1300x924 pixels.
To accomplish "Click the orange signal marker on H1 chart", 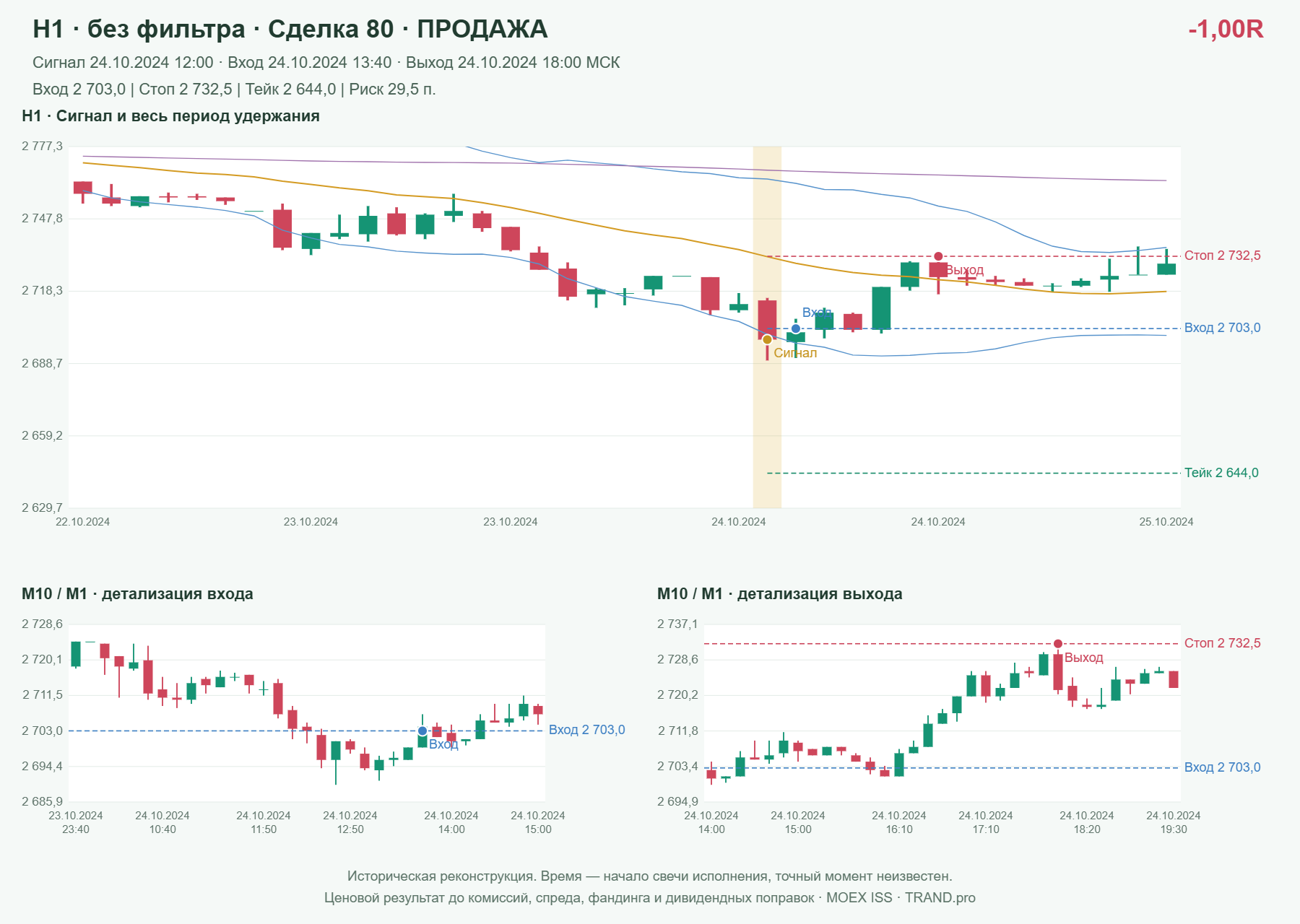I will pyautogui.click(x=767, y=339).
